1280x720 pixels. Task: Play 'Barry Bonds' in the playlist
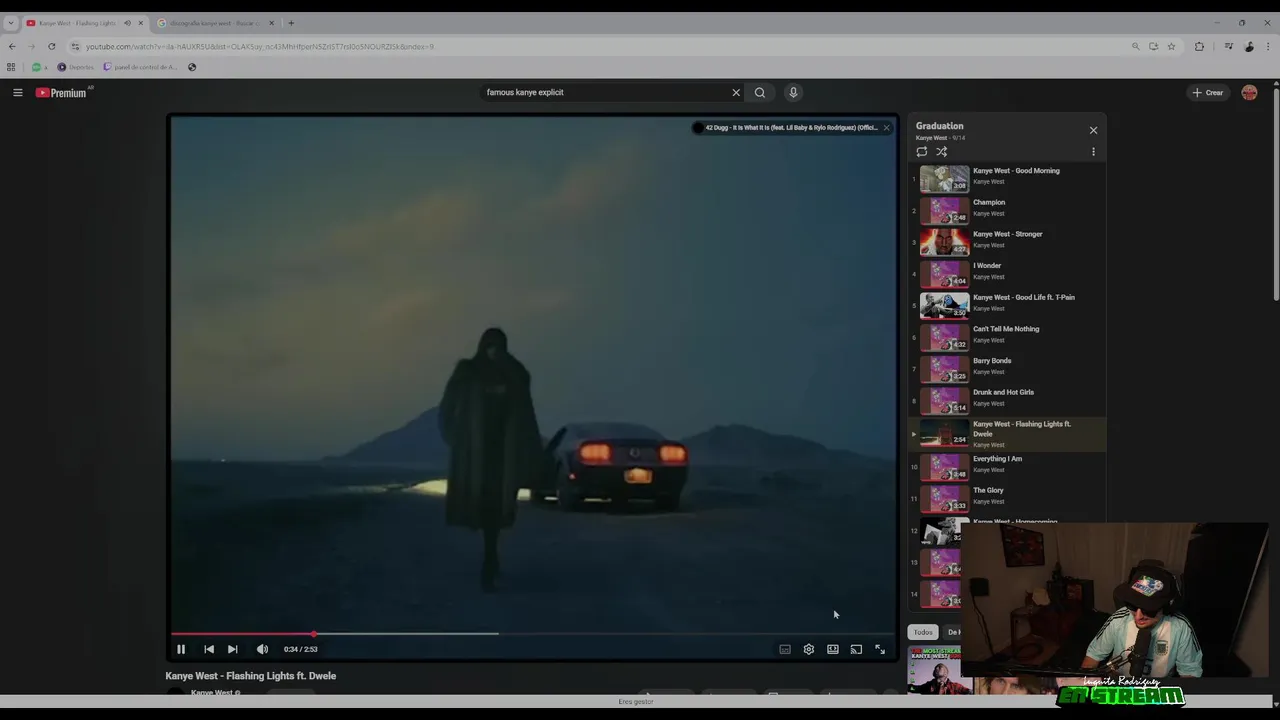pos(1008,368)
